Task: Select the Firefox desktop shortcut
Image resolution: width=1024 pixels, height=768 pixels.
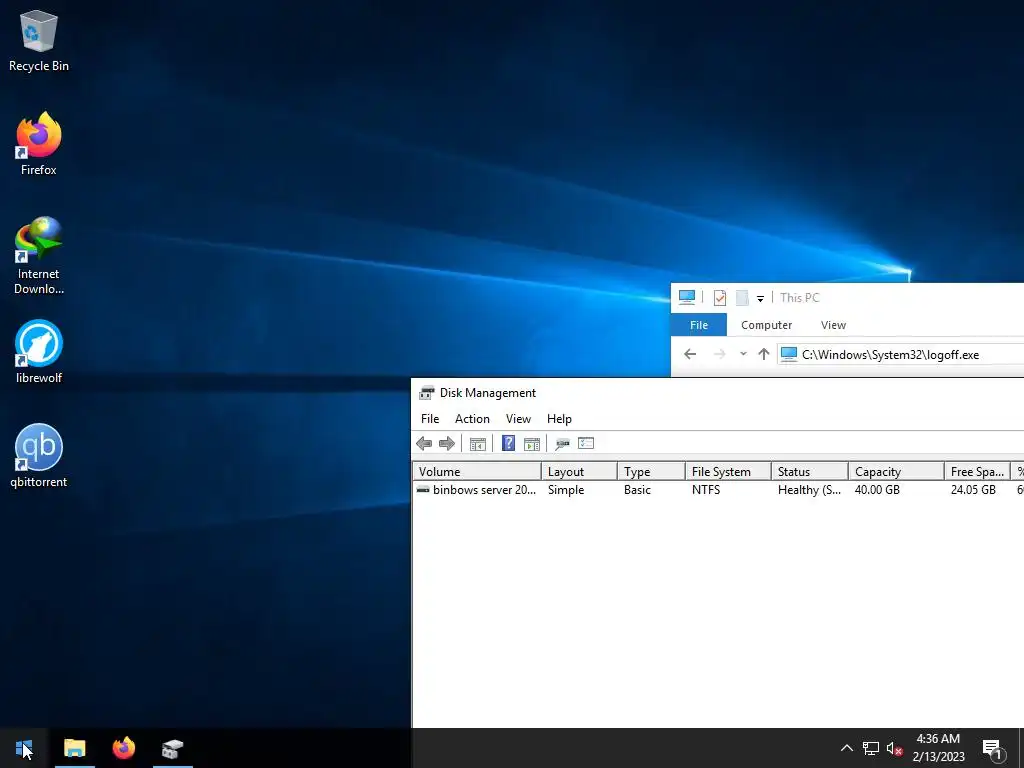Action: pos(39,144)
